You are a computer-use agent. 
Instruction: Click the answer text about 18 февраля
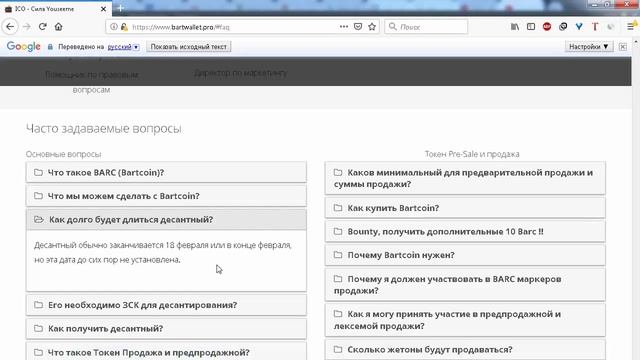coord(162,252)
